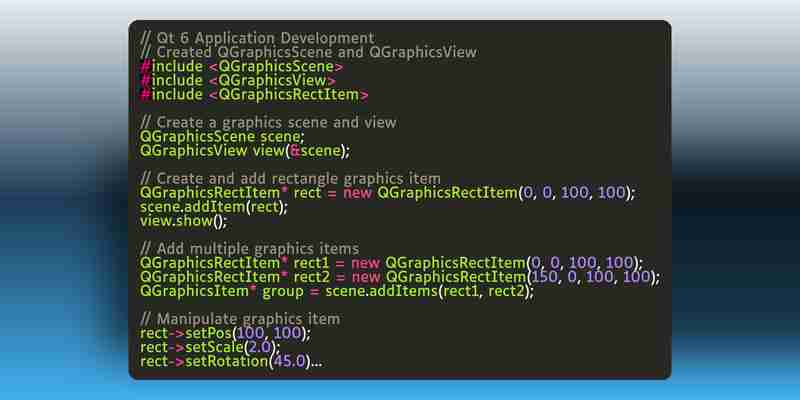Click the line "rect->setRotation(45.0)..."
The width and height of the screenshot is (800, 400).
point(231,362)
